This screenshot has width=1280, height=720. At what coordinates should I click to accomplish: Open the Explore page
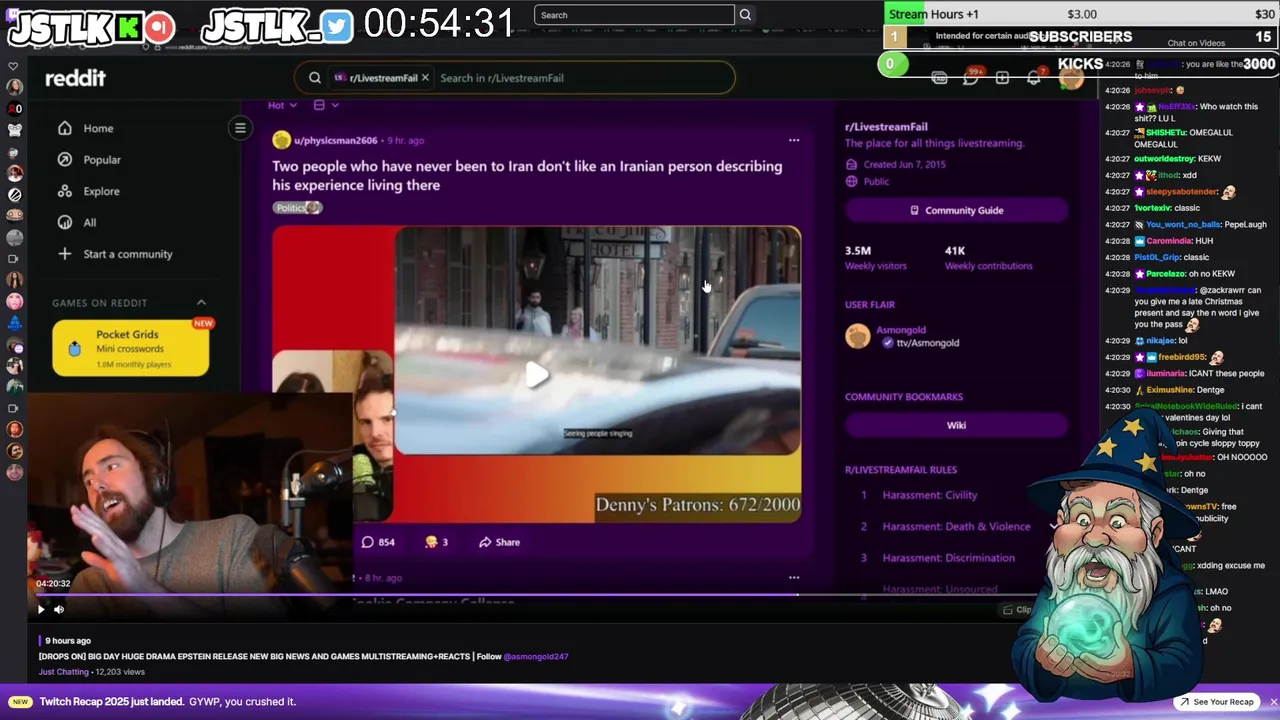pyautogui.click(x=101, y=191)
